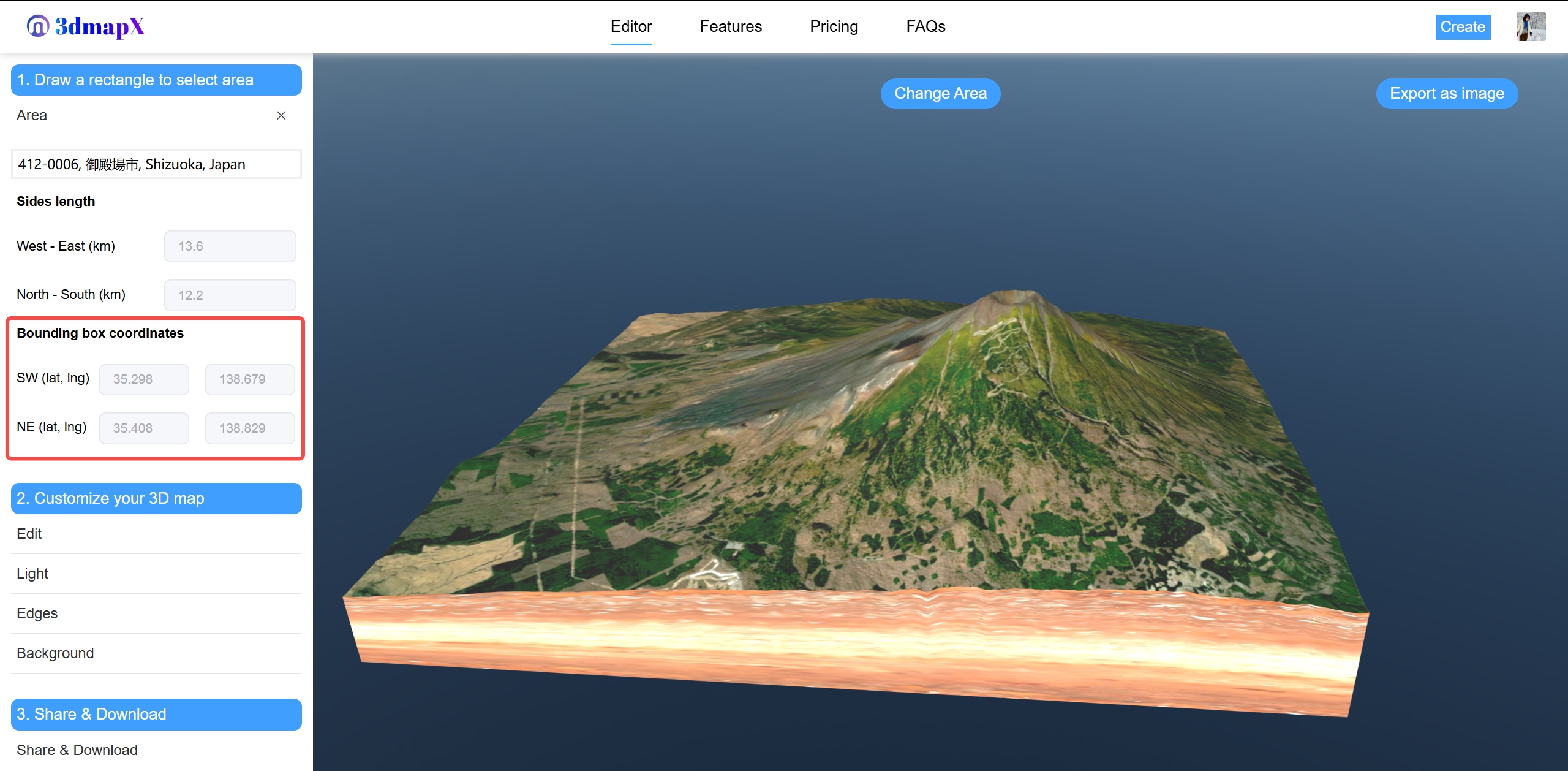Go to the Pricing page

[x=834, y=26]
